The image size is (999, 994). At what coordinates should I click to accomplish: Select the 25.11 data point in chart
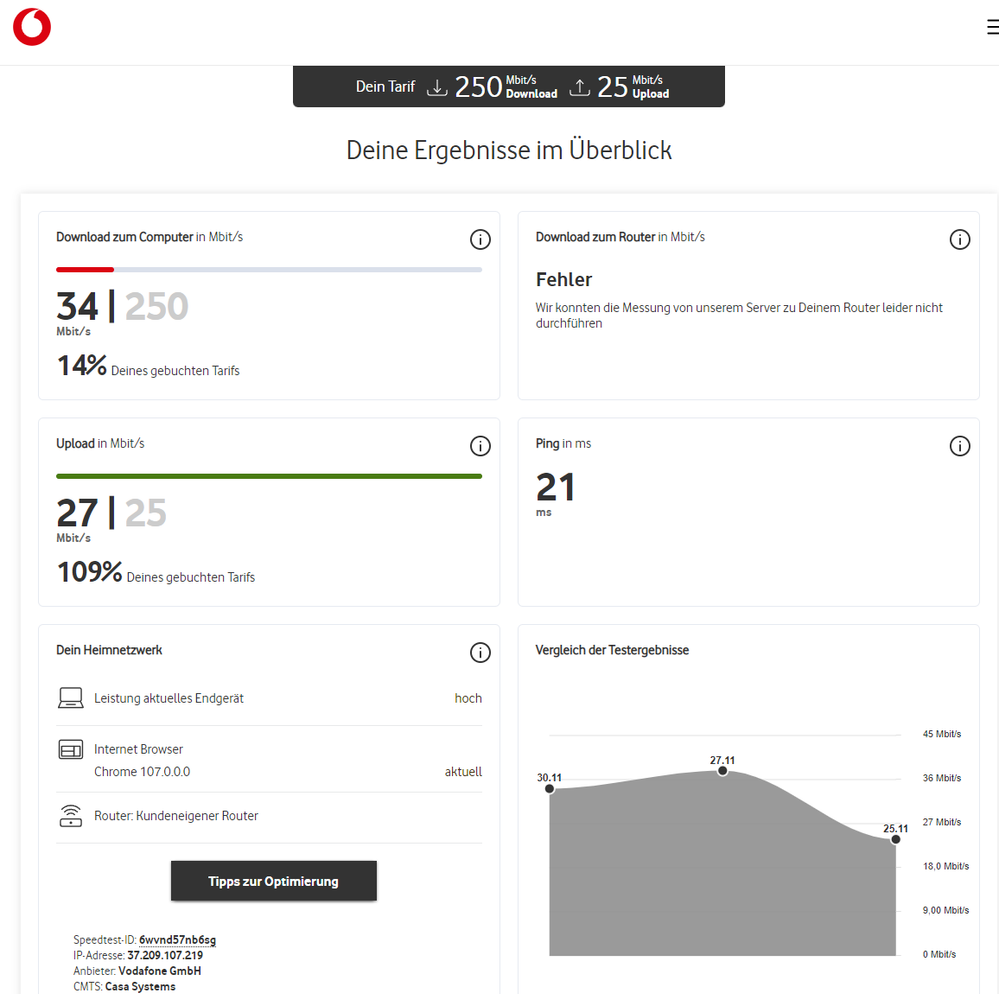[x=895, y=839]
